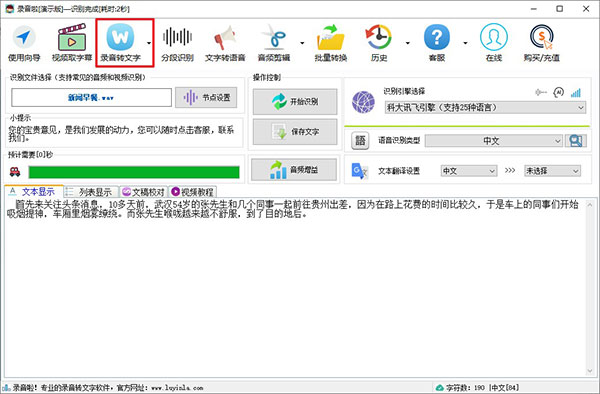Open the 未选择 translation target dropdown
This screenshot has height=394, width=600.
click(x=552, y=171)
